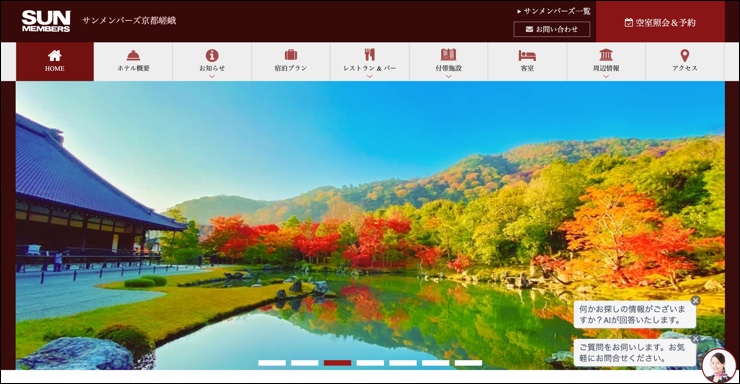Open the 空室照会&予約 reservation button
Viewport: 740px width, 384px height.
pos(660,22)
